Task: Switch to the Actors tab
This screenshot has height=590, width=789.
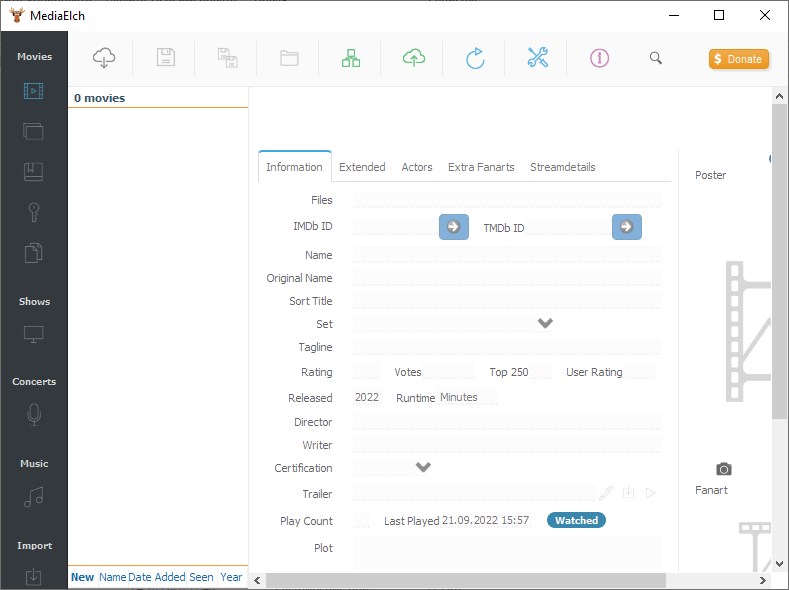Action: (x=417, y=167)
